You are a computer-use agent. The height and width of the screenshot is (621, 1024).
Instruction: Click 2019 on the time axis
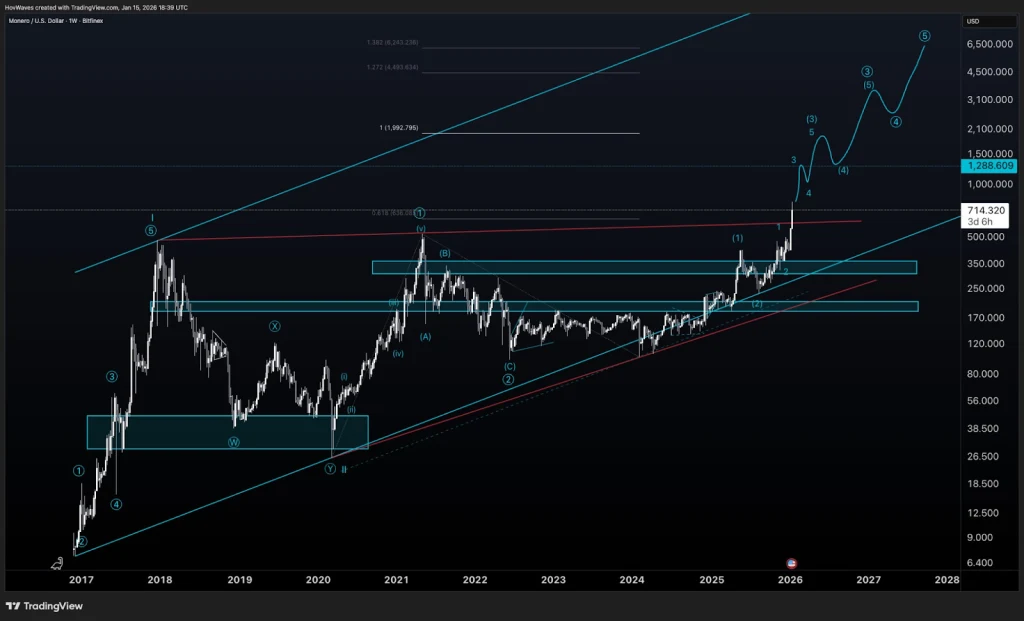pos(240,580)
